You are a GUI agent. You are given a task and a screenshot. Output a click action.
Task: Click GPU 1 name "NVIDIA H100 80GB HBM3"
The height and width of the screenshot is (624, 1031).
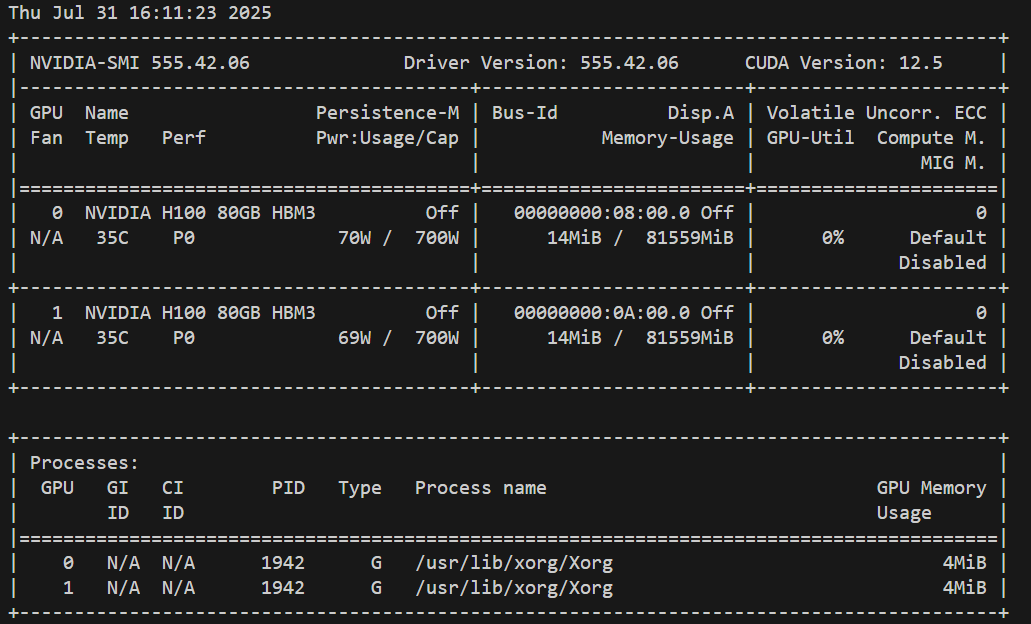[201, 313]
